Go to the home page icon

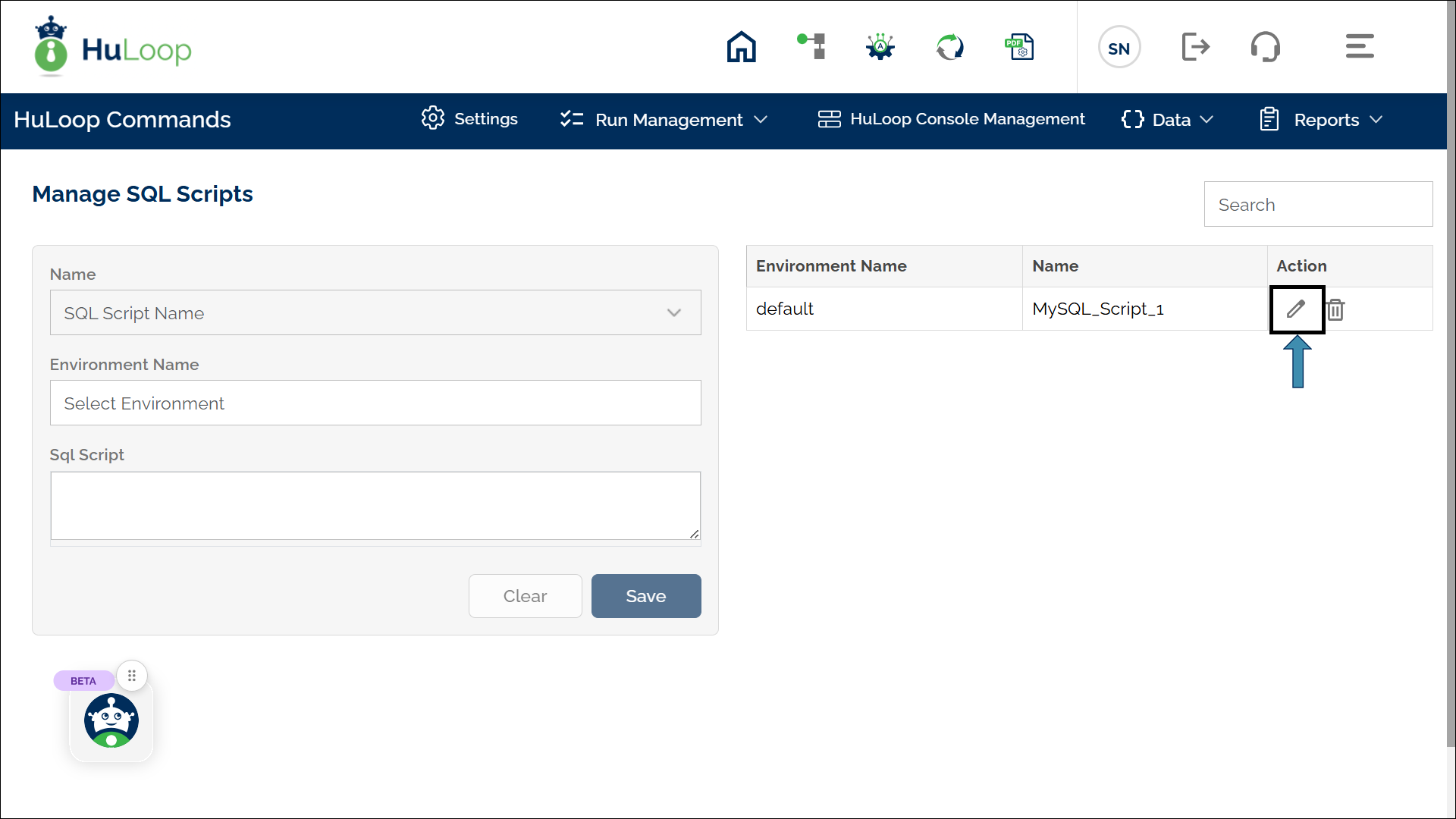coord(741,47)
